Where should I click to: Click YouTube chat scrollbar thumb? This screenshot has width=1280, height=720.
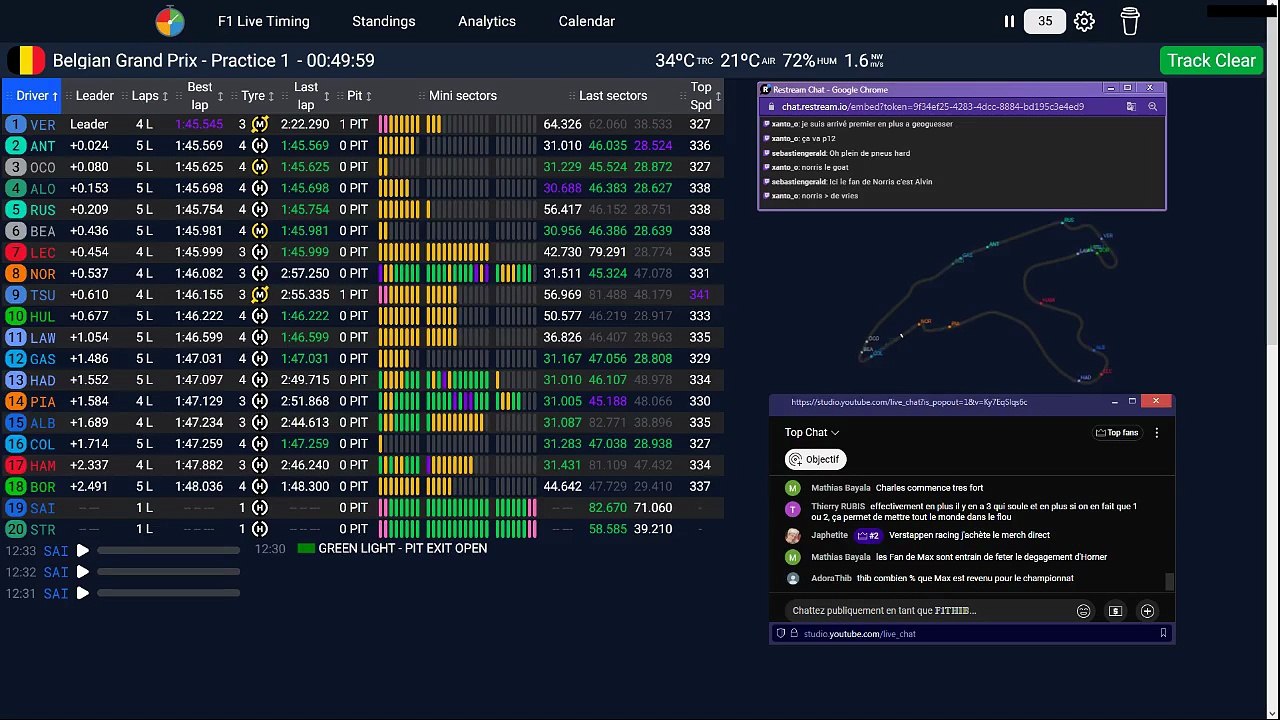(1168, 581)
